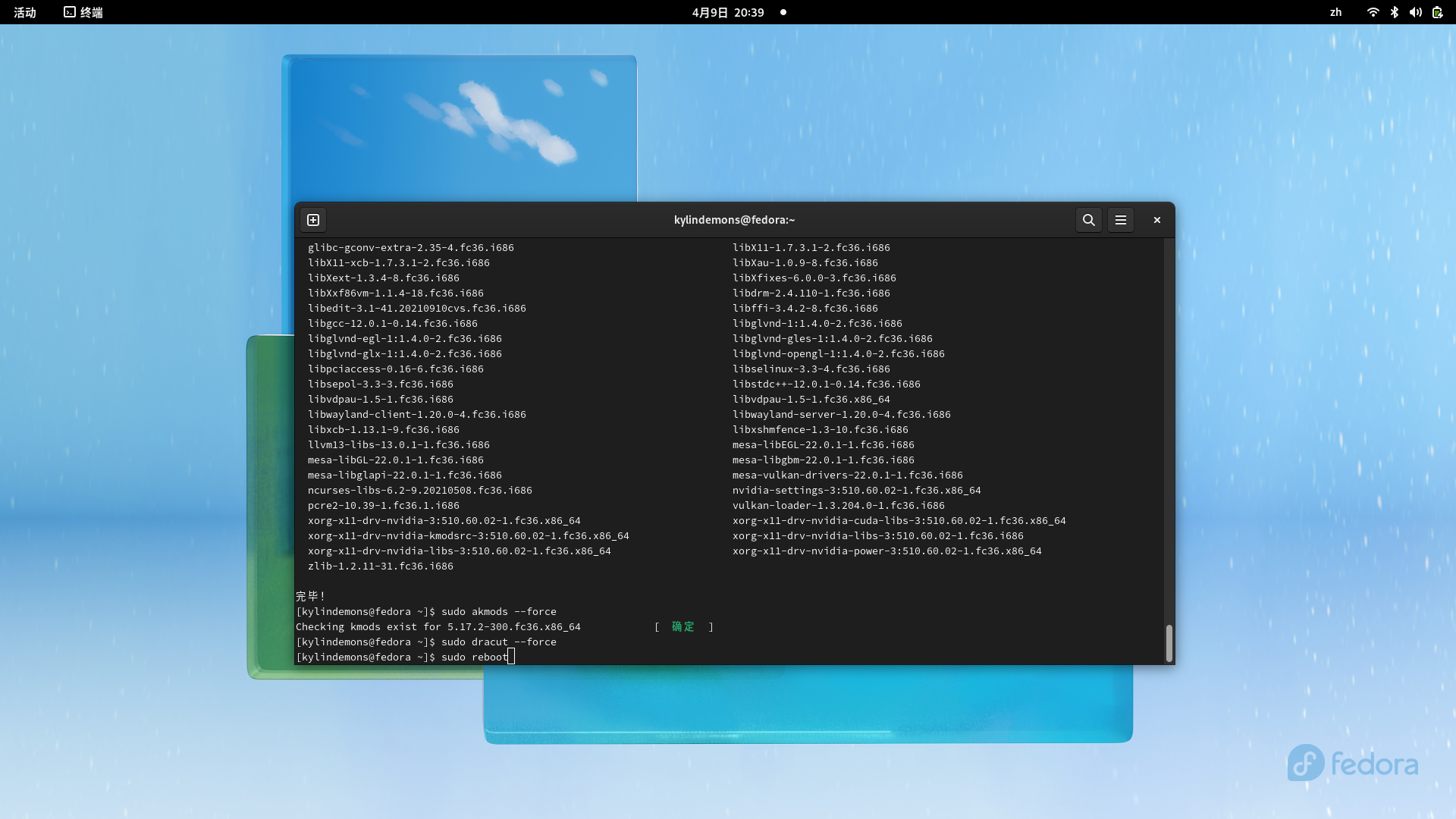The width and height of the screenshot is (1456, 819).
Task: Switch the zh input method
Action: [x=1335, y=12]
